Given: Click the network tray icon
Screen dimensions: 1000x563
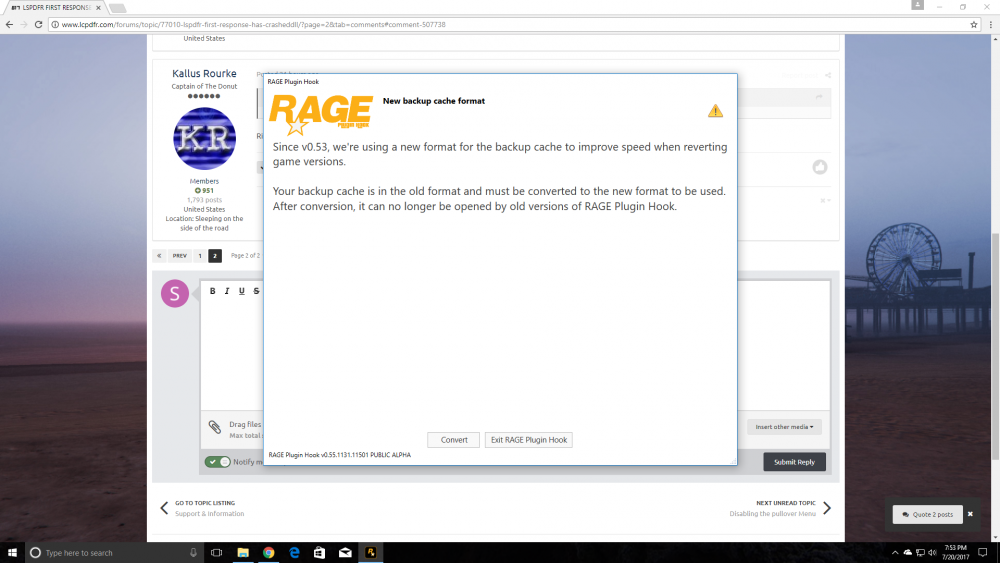Looking at the screenshot, I should (x=920, y=553).
